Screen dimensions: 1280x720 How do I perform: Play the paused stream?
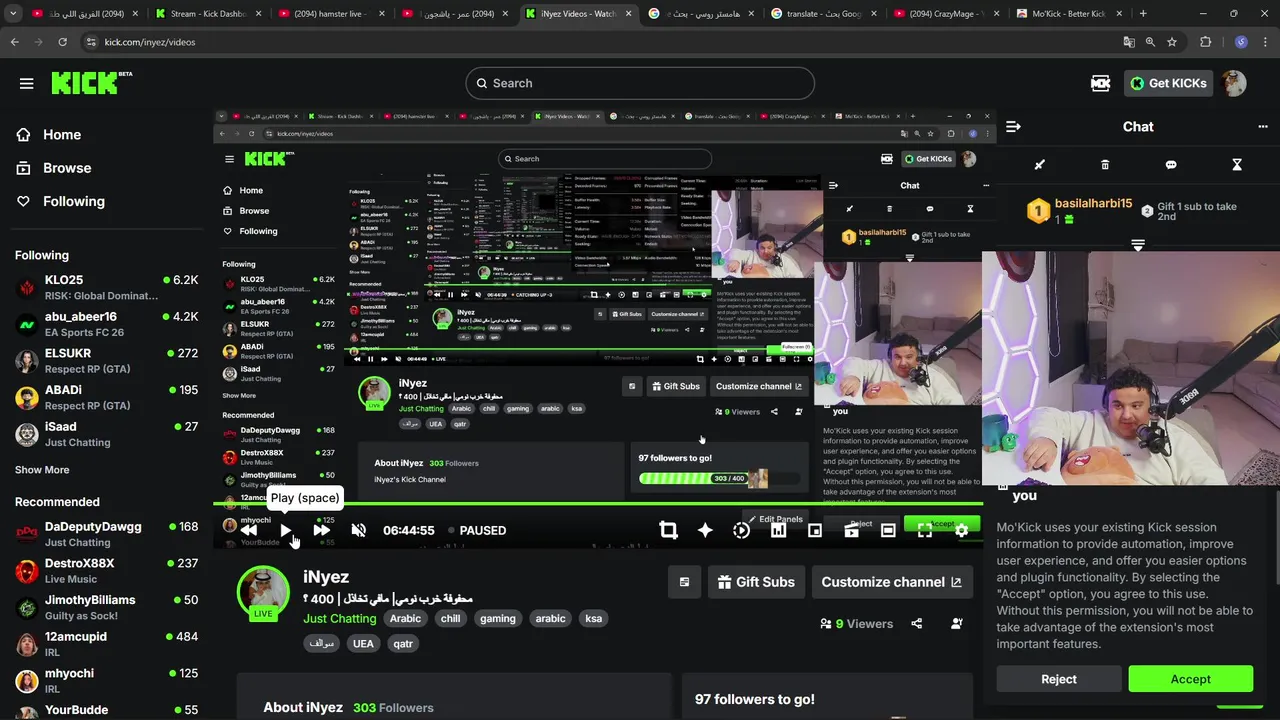click(x=285, y=530)
